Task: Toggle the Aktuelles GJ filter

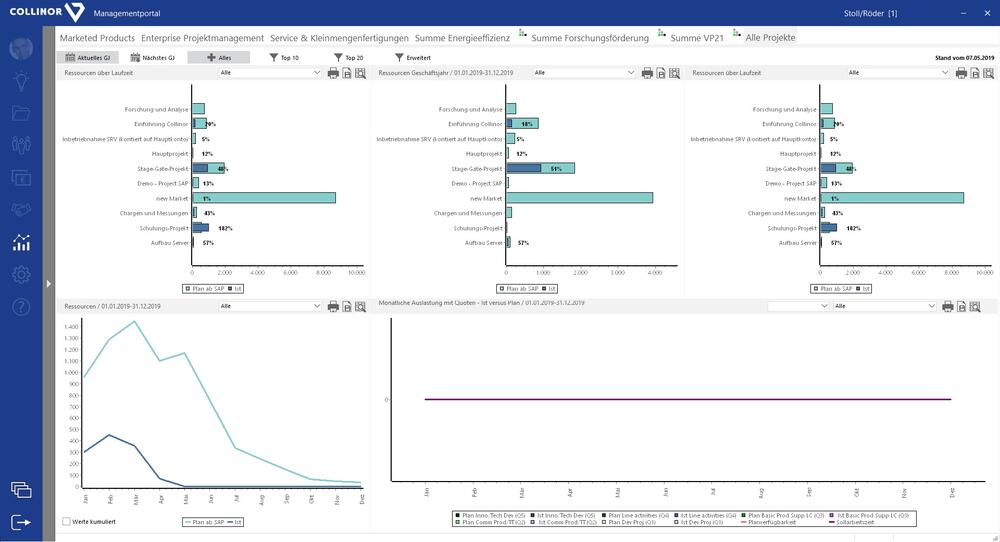Action: [x=88, y=58]
